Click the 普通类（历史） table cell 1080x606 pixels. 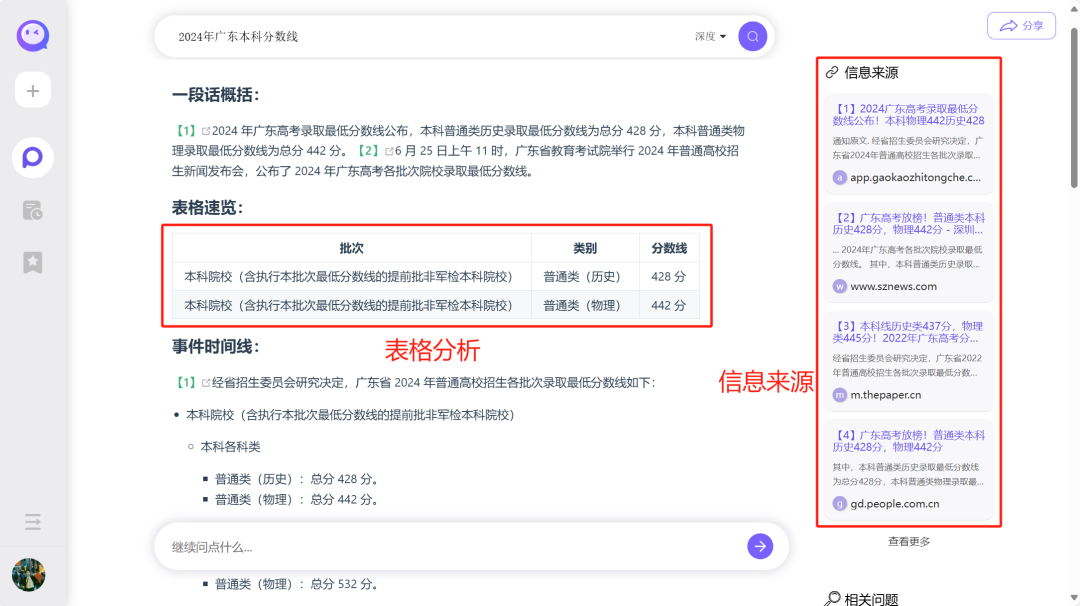coord(585,277)
